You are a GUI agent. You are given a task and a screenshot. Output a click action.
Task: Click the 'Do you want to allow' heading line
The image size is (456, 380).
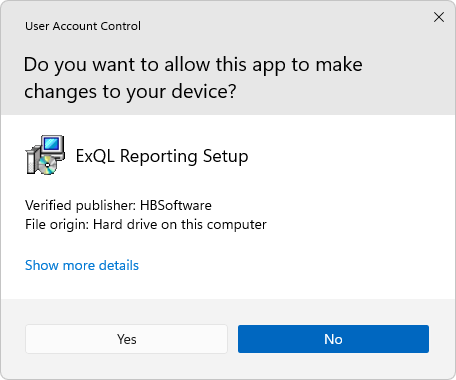click(x=193, y=65)
